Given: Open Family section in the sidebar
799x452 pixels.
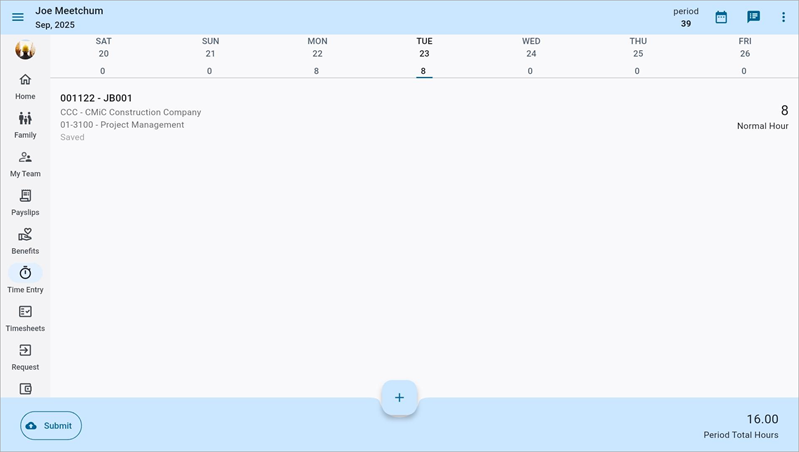Looking at the screenshot, I should point(25,125).
